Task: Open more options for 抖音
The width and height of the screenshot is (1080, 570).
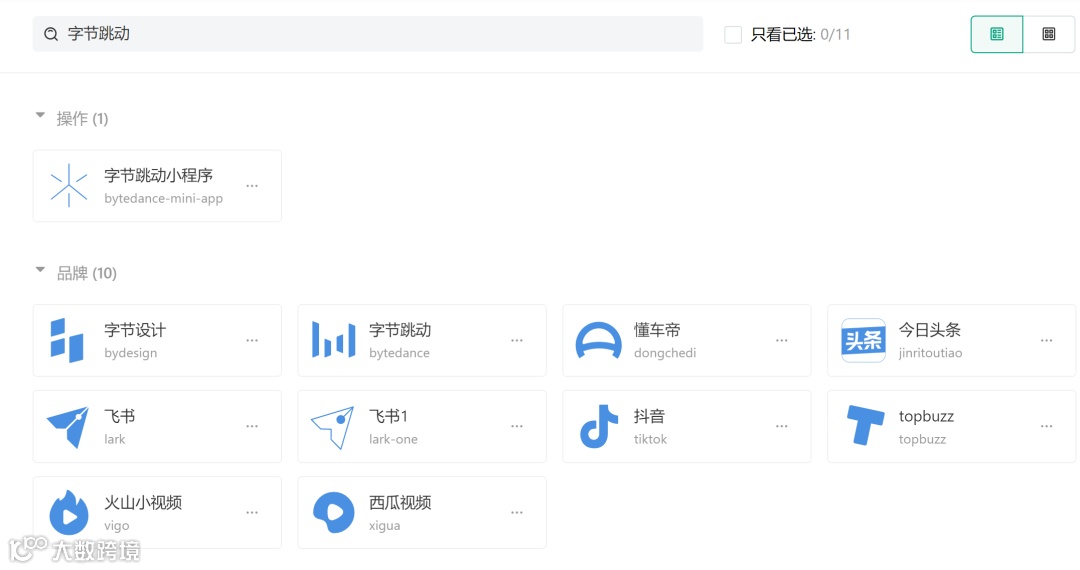Action: [x=781, y=427]
